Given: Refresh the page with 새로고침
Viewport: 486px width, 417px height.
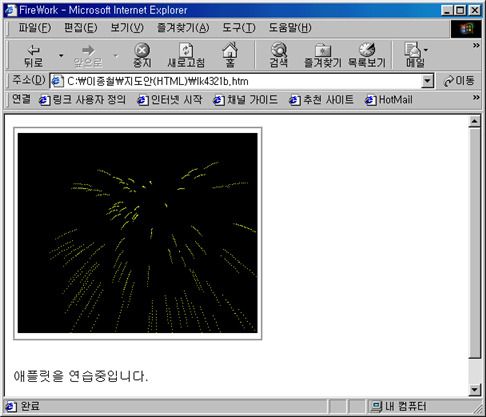Looking at the screenshot, I should [x=186, y=55].
